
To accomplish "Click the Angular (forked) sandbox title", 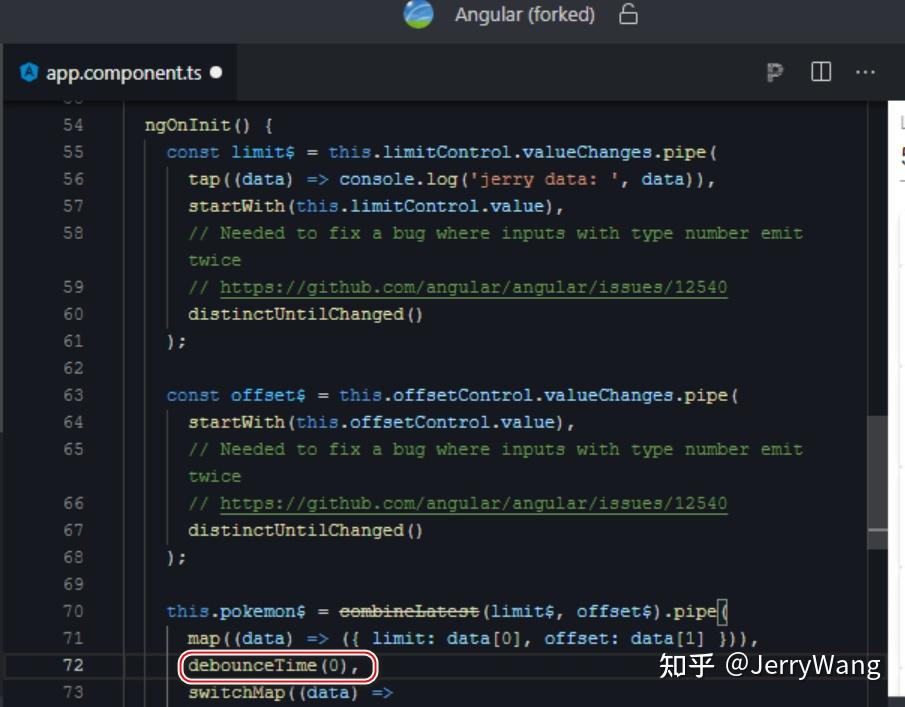I will (525, 14).
